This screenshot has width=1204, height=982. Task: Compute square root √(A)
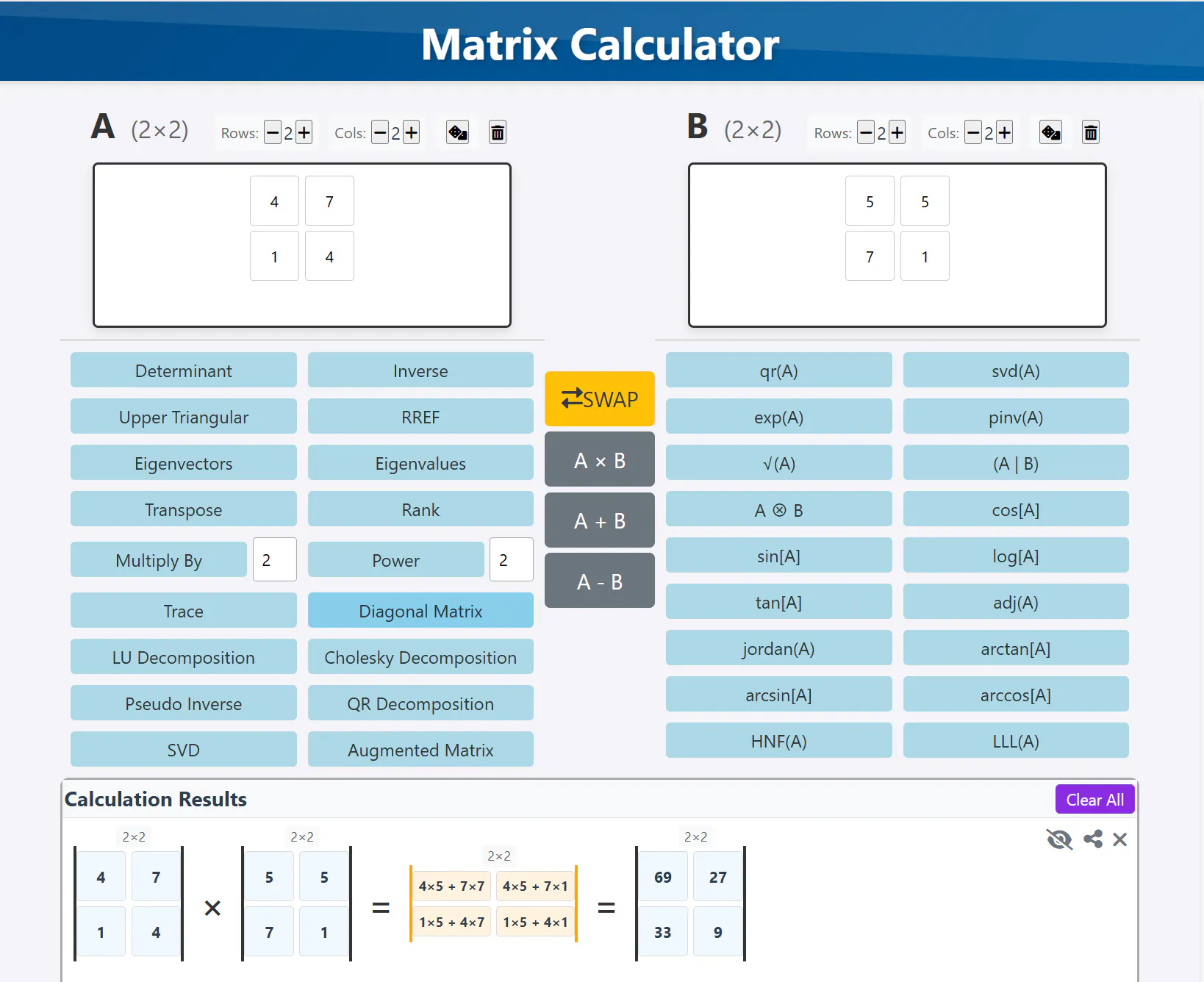[x=778, y=463]
